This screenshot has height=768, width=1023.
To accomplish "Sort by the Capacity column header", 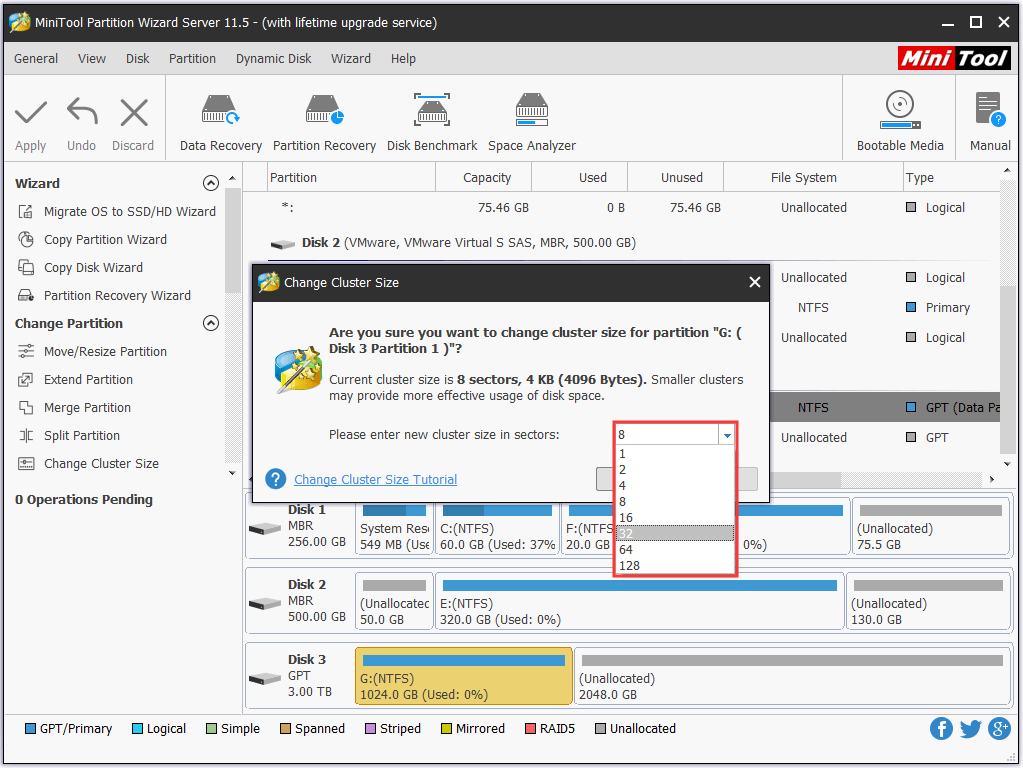I will [x=483, y=177].
